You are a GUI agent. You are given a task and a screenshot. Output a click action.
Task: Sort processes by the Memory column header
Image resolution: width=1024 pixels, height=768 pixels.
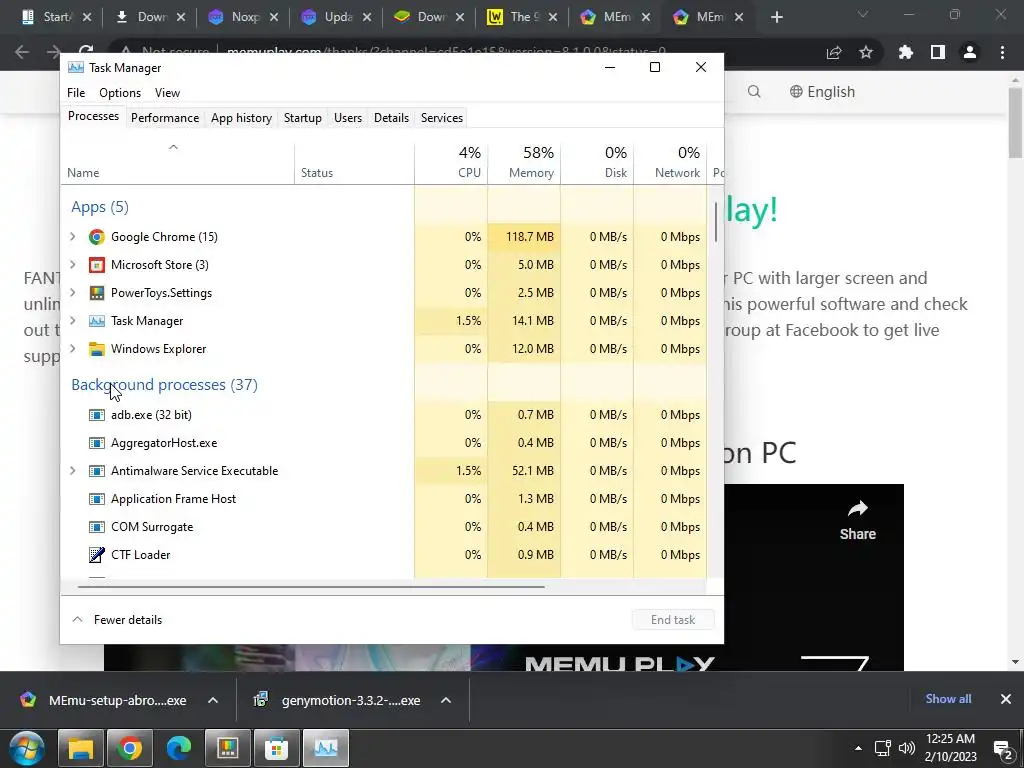(524, 162)
